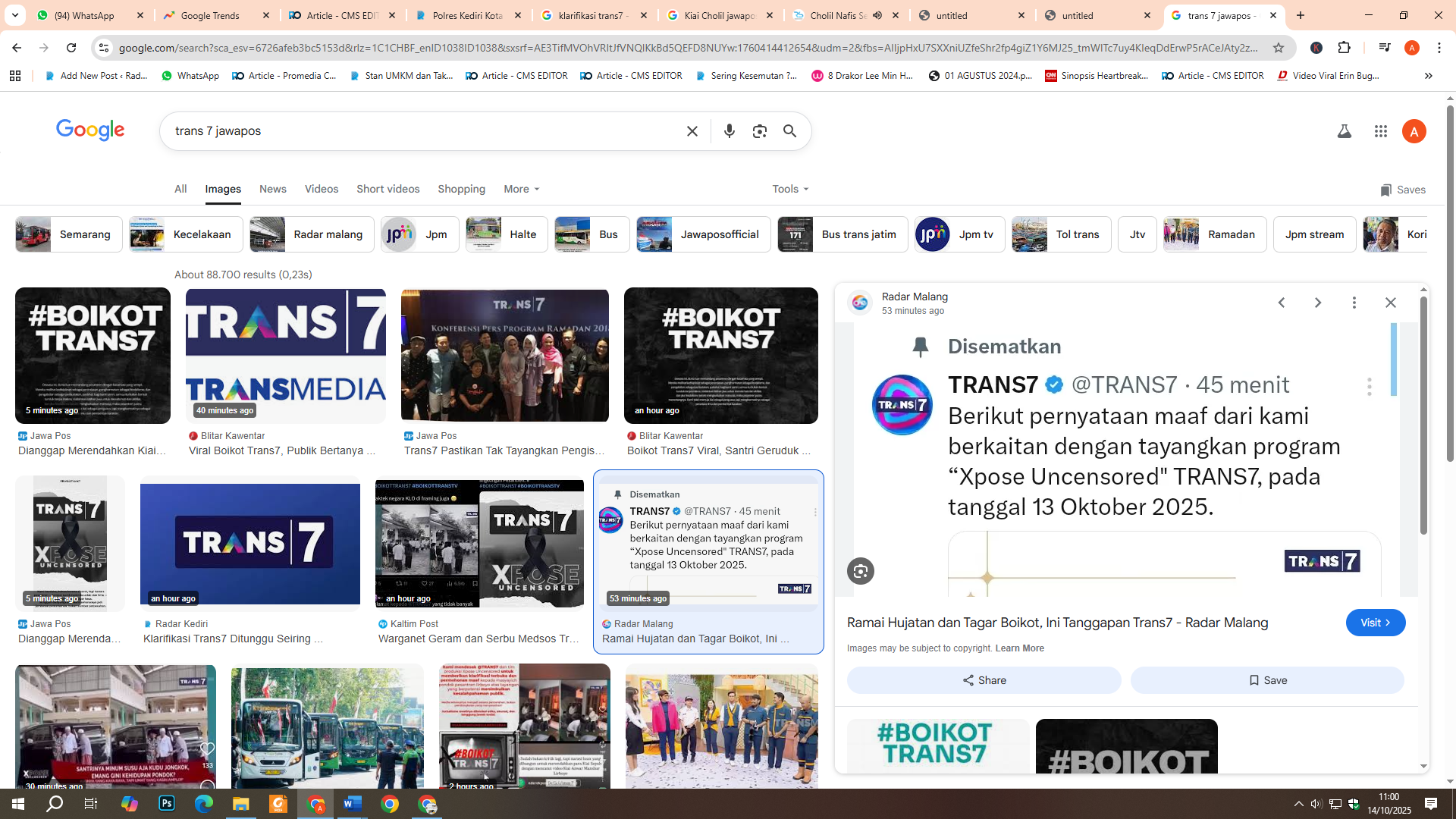
Task: Open browser extensions puzzle icon
Action: click(1344, 48)
